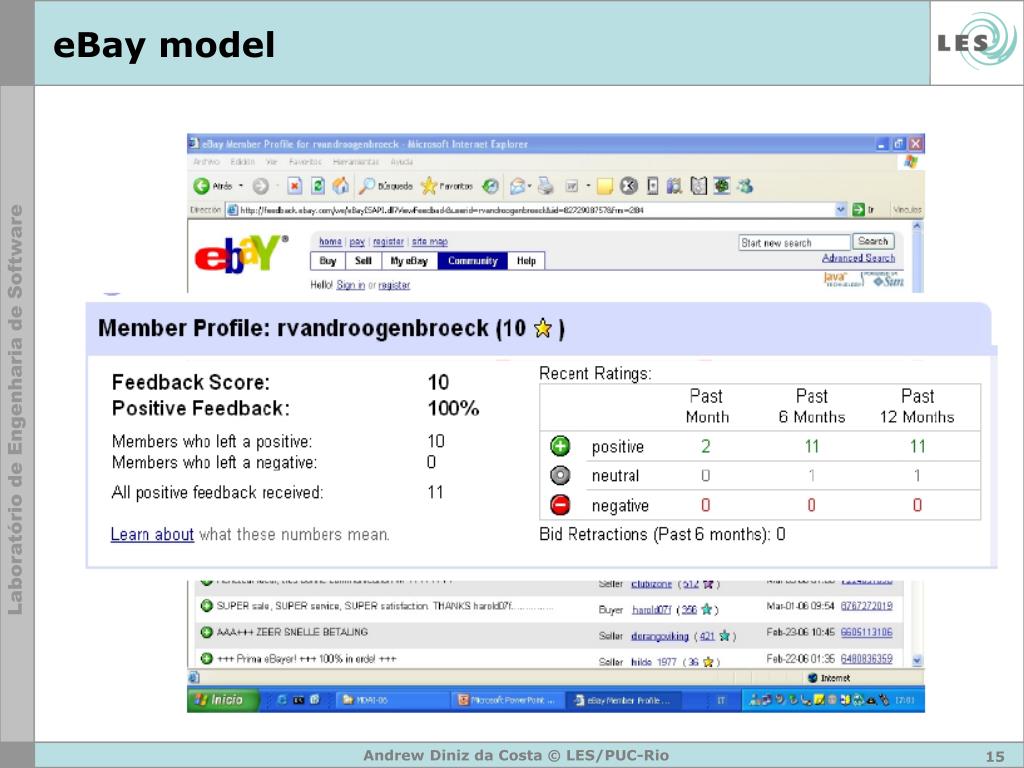This screenshot has width=1024, height=768.
Task: Open the Mail envelope toolbar icon
Action: 517,187
